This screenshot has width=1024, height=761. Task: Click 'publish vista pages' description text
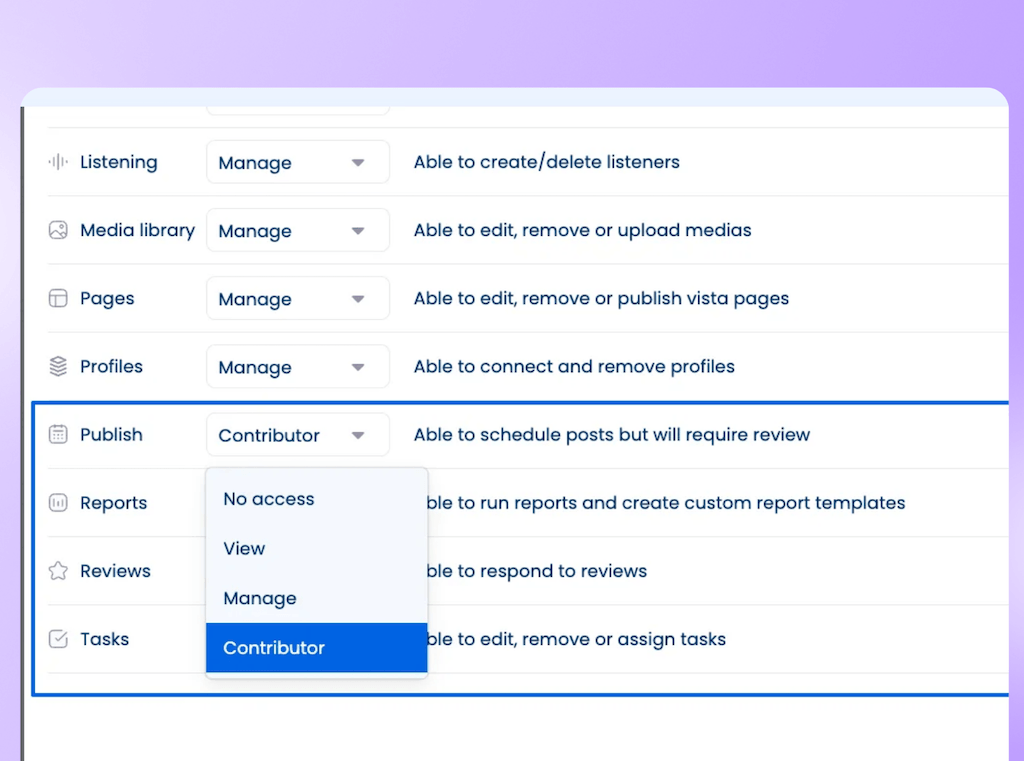(703, 299)
